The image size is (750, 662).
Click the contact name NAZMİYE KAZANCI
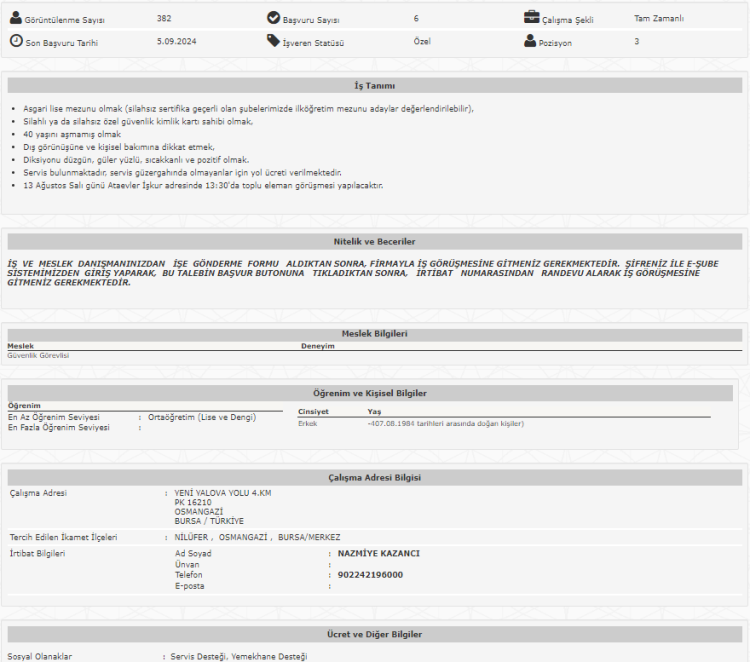coord(378,553)
